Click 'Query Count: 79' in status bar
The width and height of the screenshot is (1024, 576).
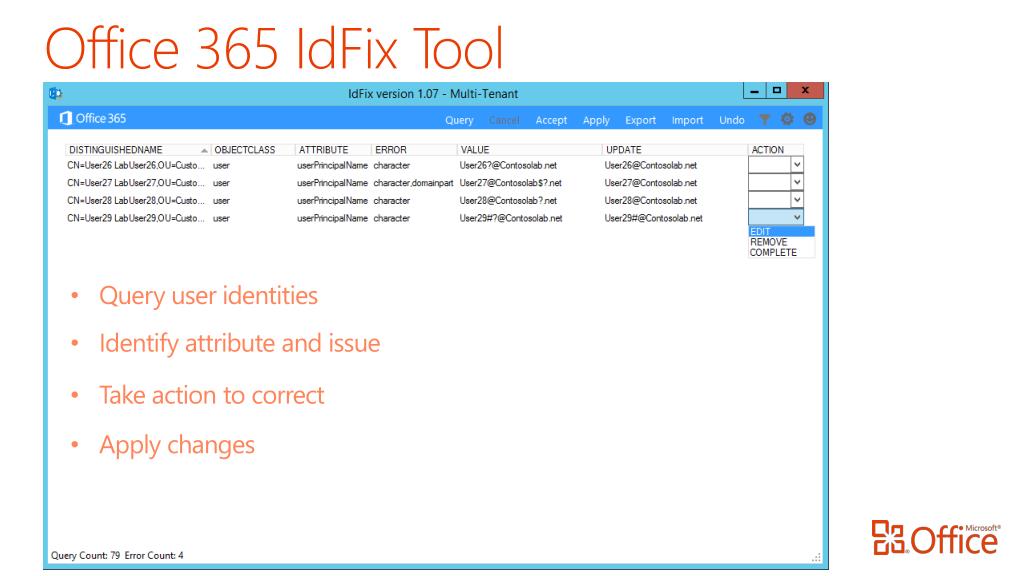86,555
